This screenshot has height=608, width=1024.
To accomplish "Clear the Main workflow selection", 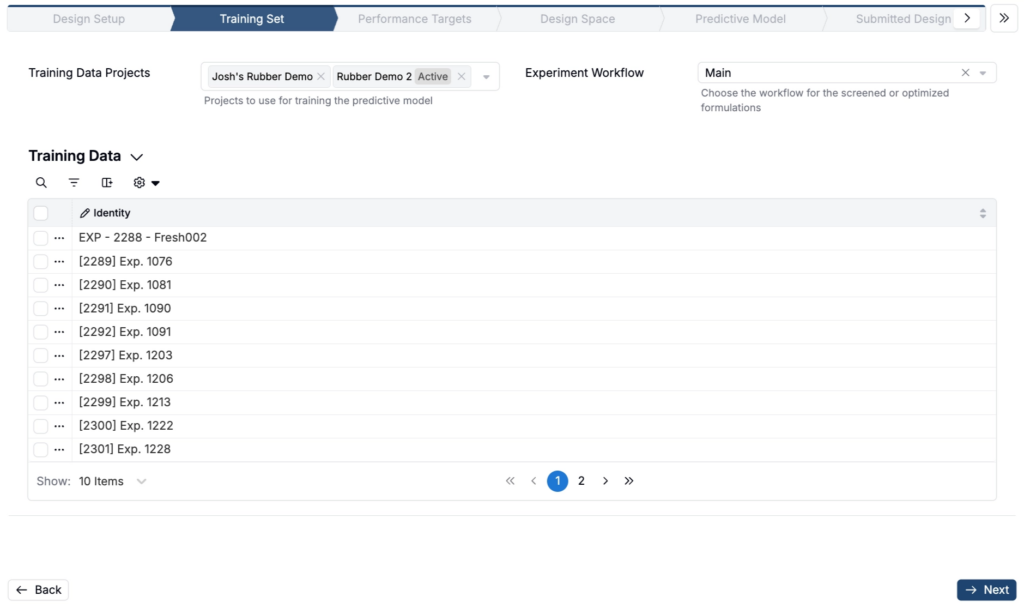I will point(965,72).
